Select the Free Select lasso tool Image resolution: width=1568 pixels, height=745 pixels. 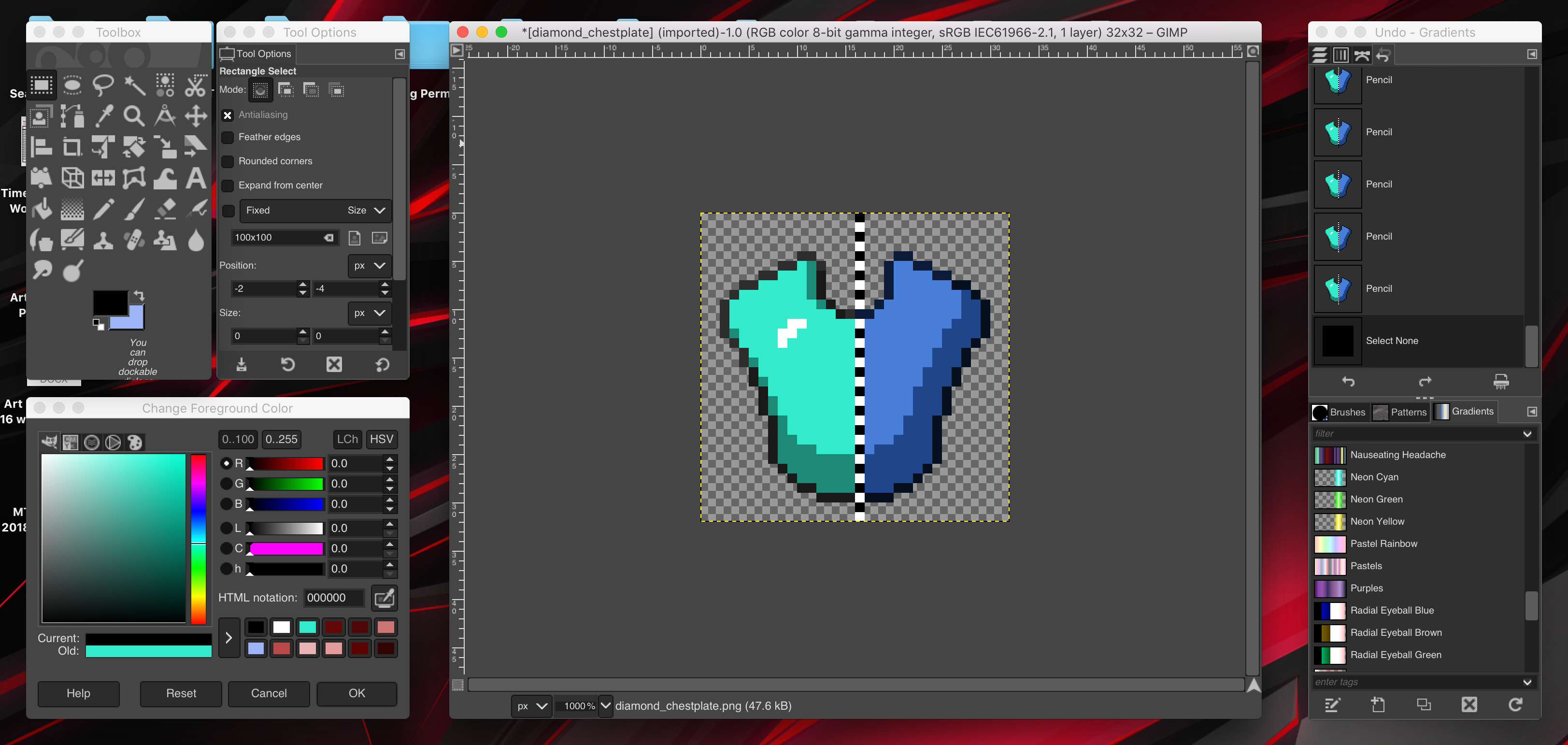(103, 85)
